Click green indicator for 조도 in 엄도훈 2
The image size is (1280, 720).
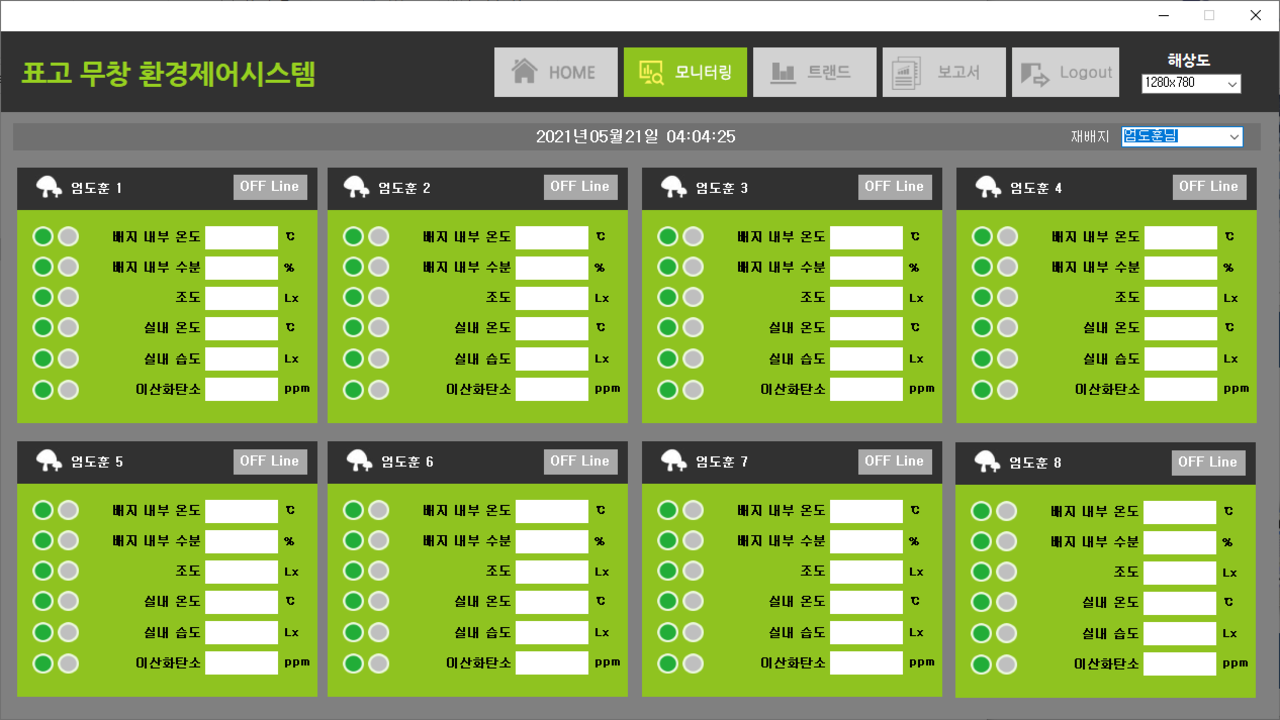pyautogui.click(x=353, y=298)
